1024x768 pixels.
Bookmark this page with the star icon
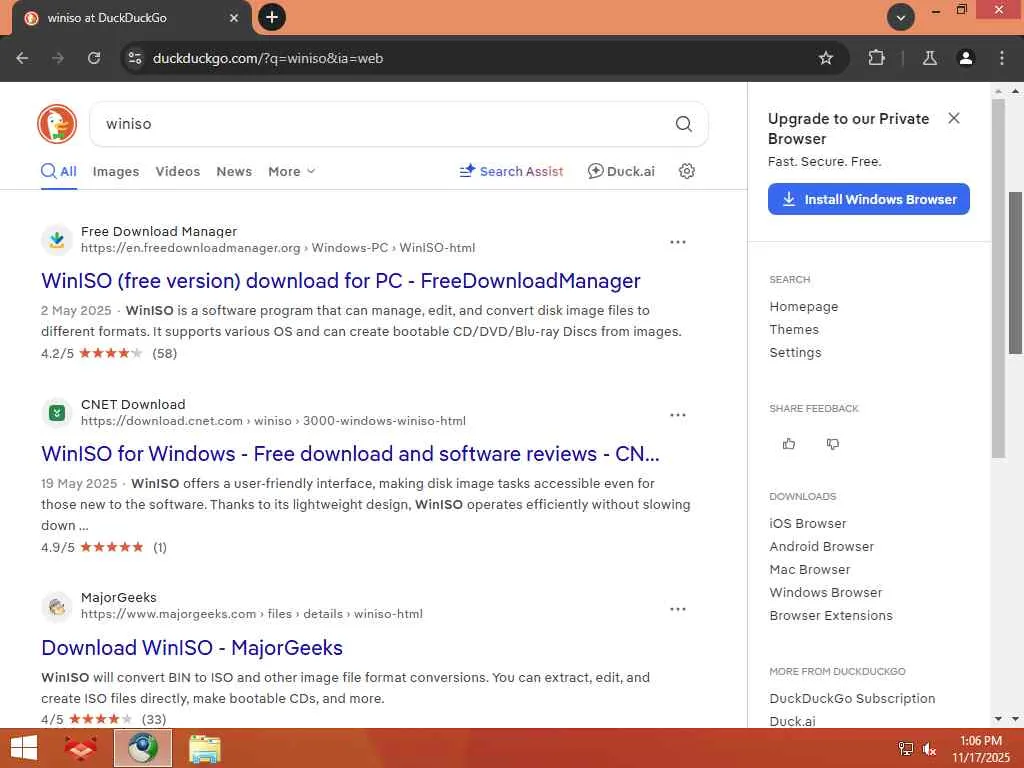coord(825,58)
